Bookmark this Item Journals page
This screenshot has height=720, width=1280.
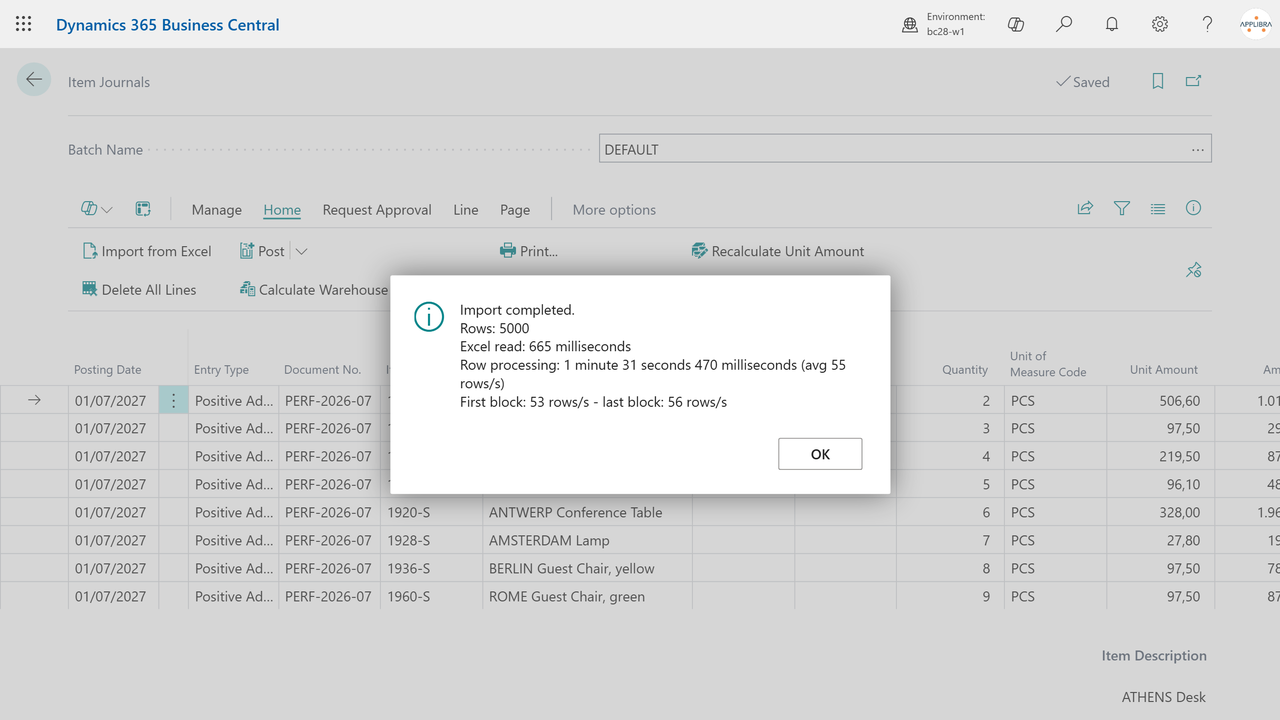click(x=1158, y=82)
